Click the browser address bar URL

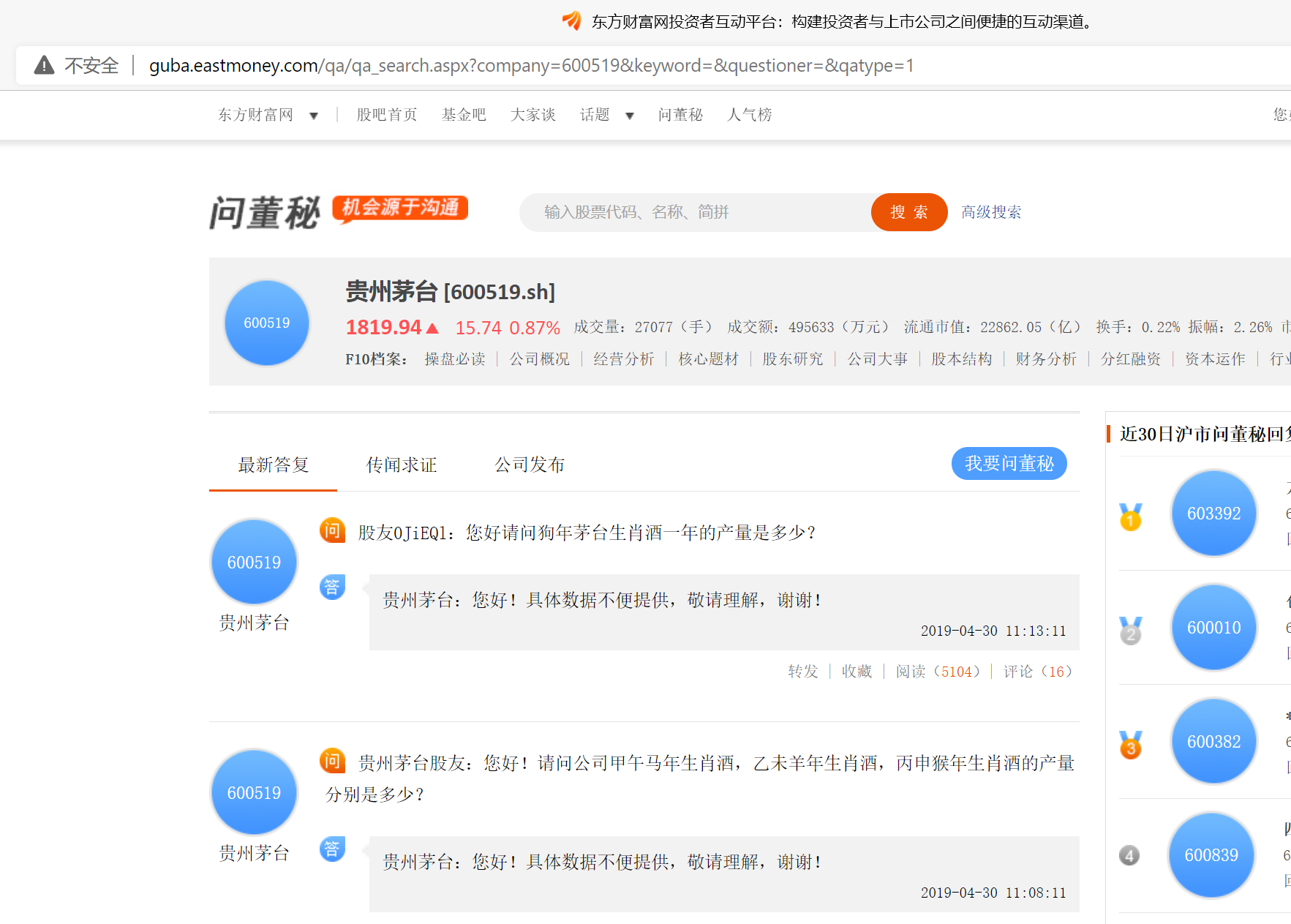click(x=532, y=66)
